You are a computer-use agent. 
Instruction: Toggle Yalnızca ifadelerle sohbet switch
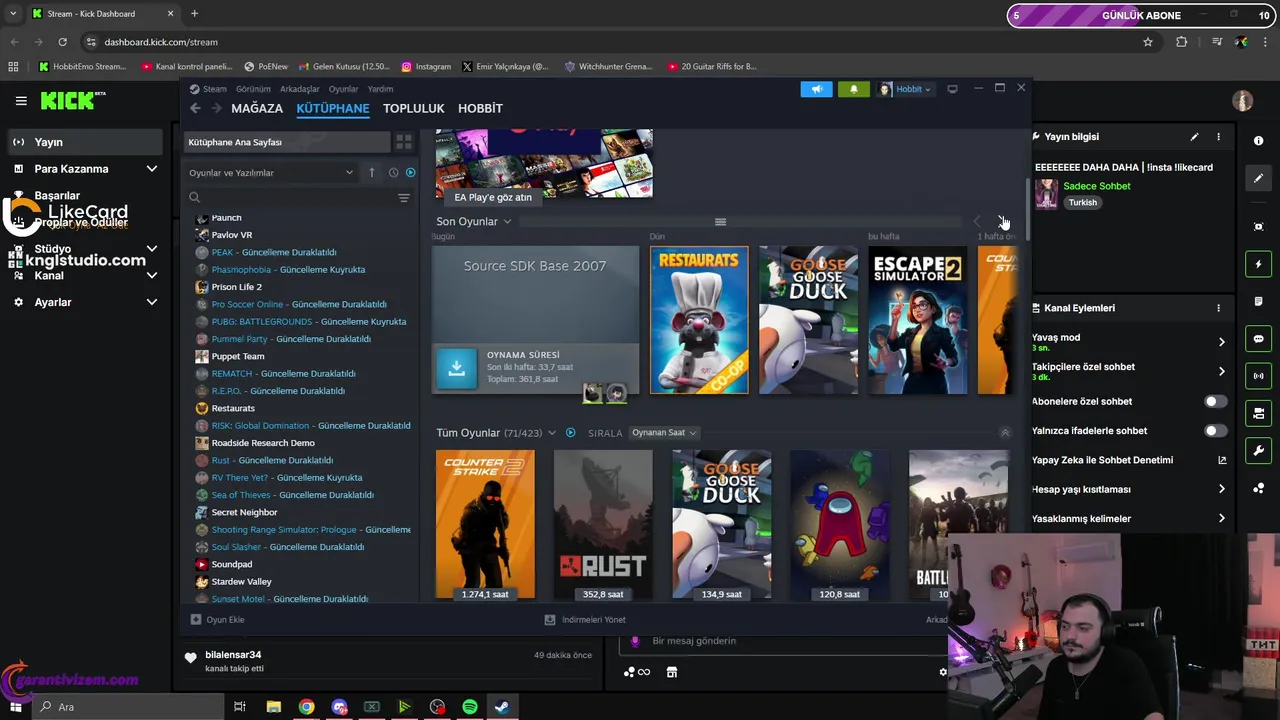[1216, 431]
